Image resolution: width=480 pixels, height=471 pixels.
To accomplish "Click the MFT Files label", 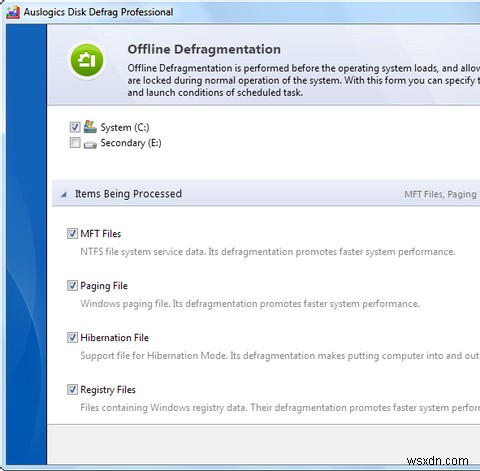I will pos(101,234).
